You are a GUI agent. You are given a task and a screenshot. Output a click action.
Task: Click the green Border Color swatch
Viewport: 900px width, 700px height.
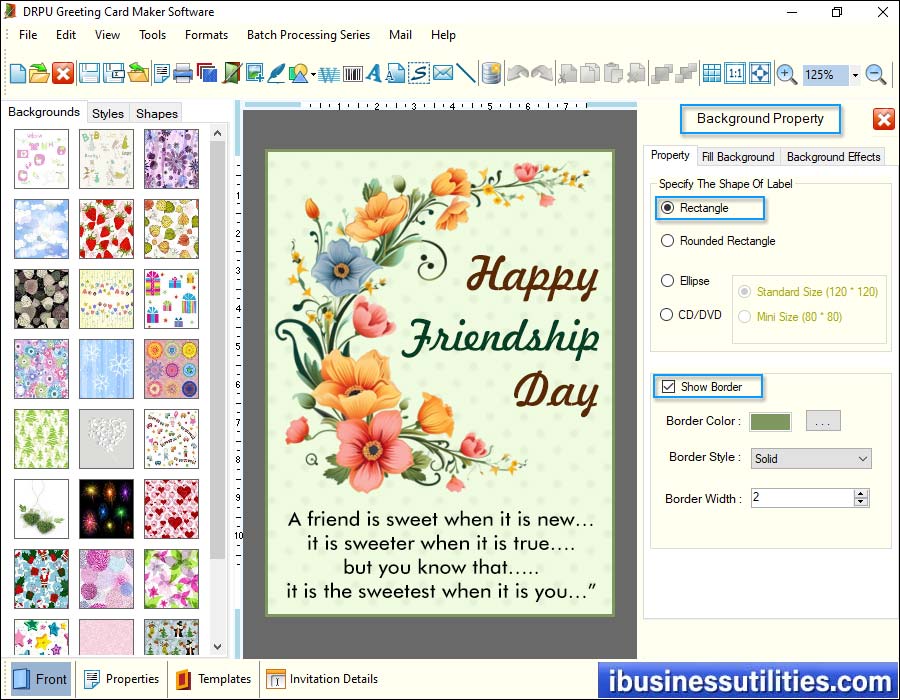click(770, 421)
